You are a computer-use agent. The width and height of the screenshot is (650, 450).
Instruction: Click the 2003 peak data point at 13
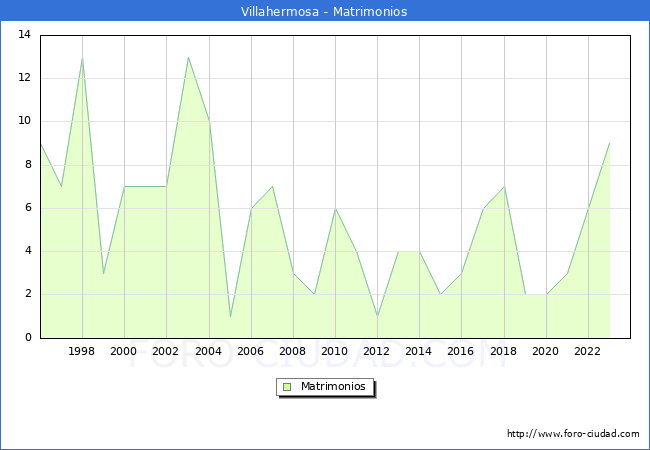188,57
